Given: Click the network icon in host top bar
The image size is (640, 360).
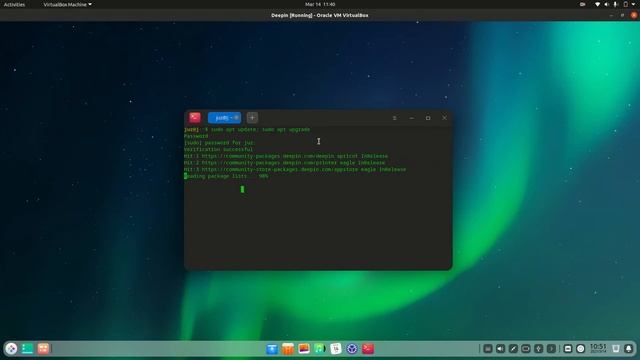Looking at the screenshot, I should 598,4.
